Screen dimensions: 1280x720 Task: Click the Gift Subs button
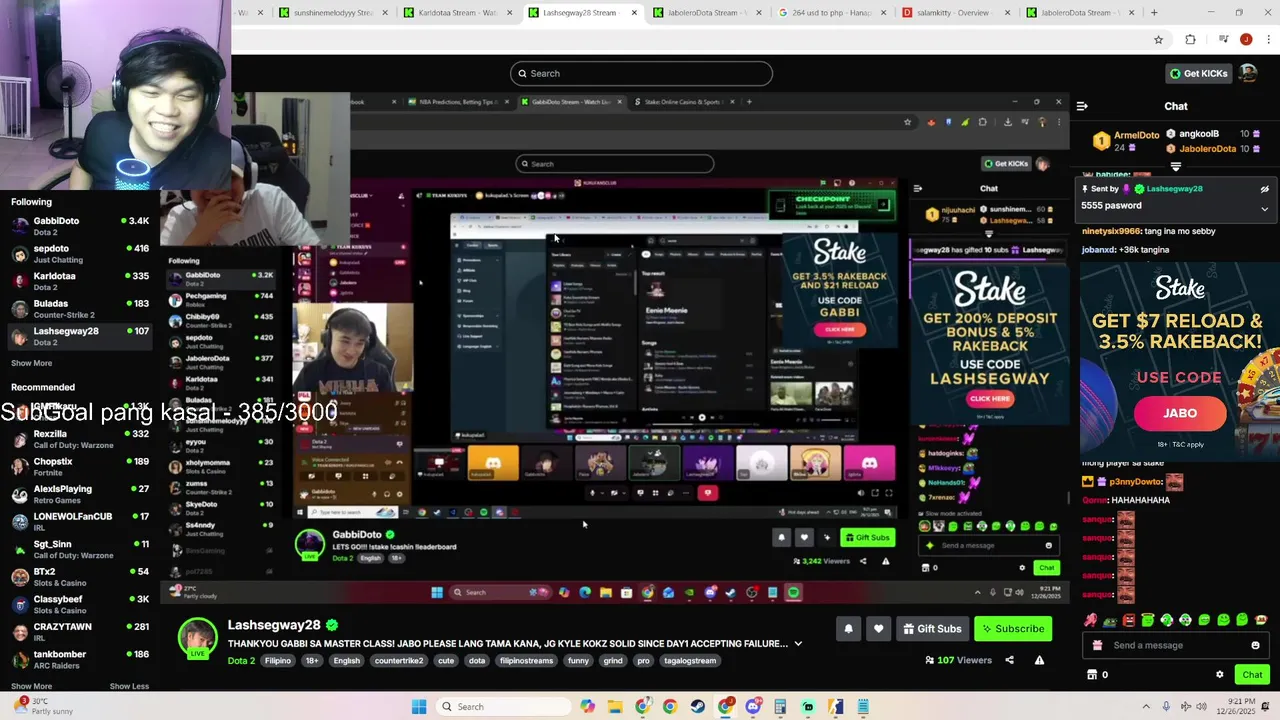click(932, 629)
